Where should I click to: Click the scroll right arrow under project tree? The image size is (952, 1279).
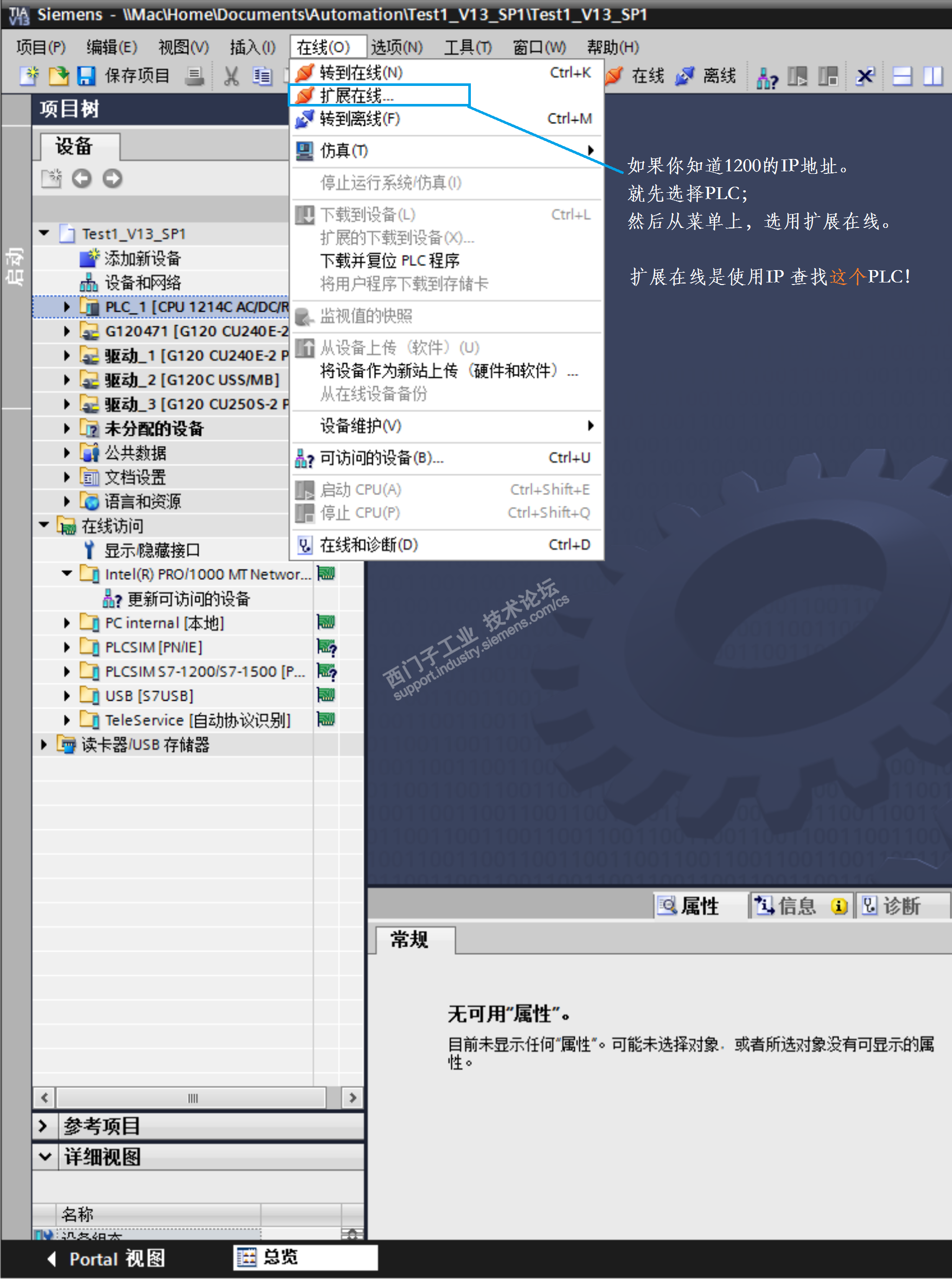click(352, 1098)
